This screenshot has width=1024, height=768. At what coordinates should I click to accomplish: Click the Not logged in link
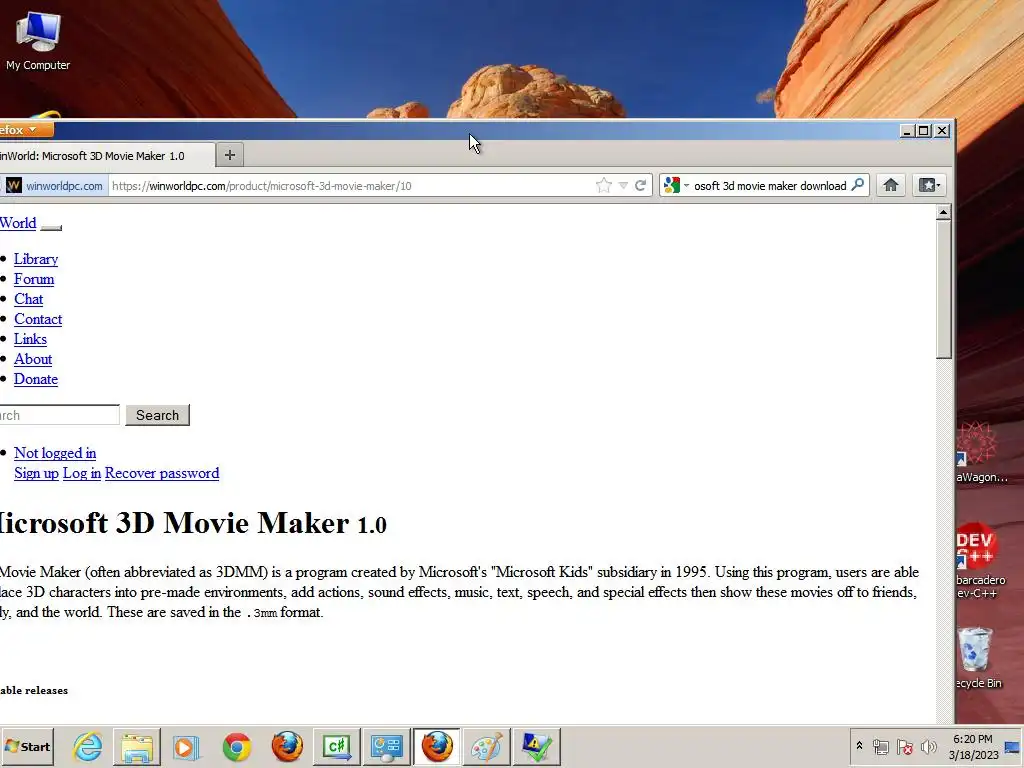pyautogui.click(x=55, y=453)
